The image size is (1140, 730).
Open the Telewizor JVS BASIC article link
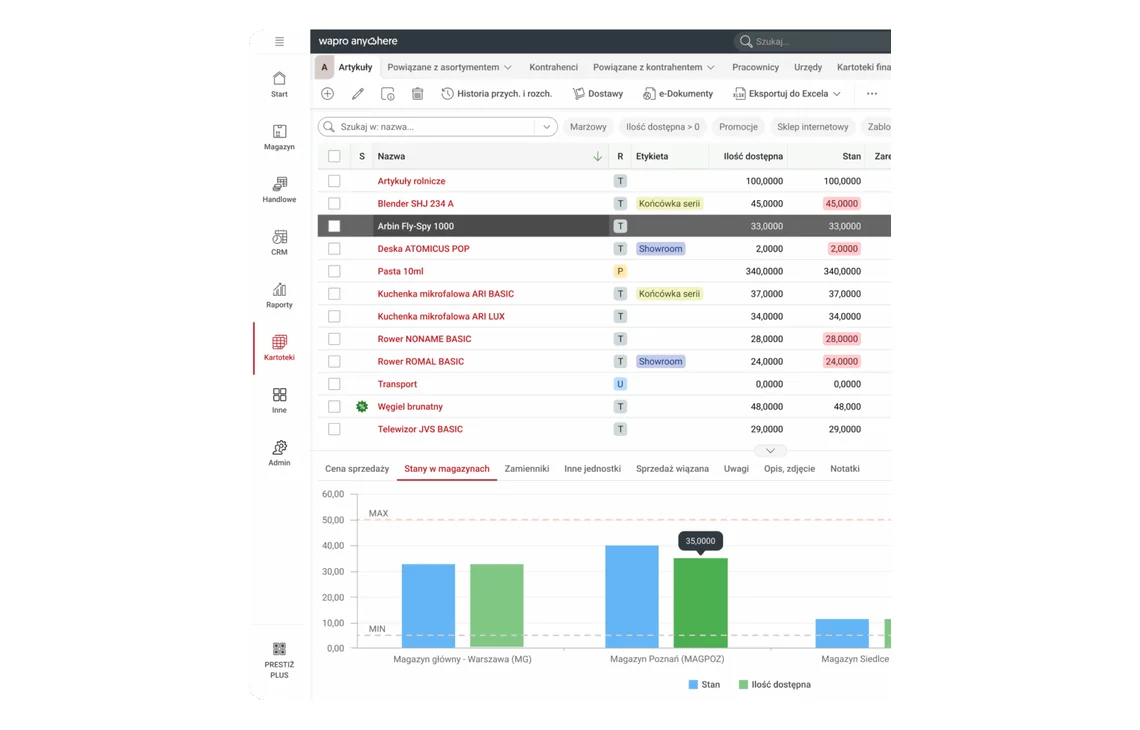(420, 429)
